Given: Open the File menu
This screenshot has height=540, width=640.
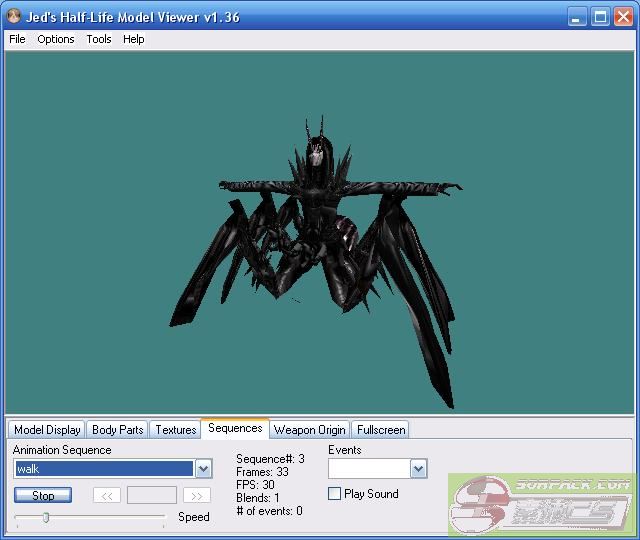Looking at the screenshot, I should click(17, 39).
